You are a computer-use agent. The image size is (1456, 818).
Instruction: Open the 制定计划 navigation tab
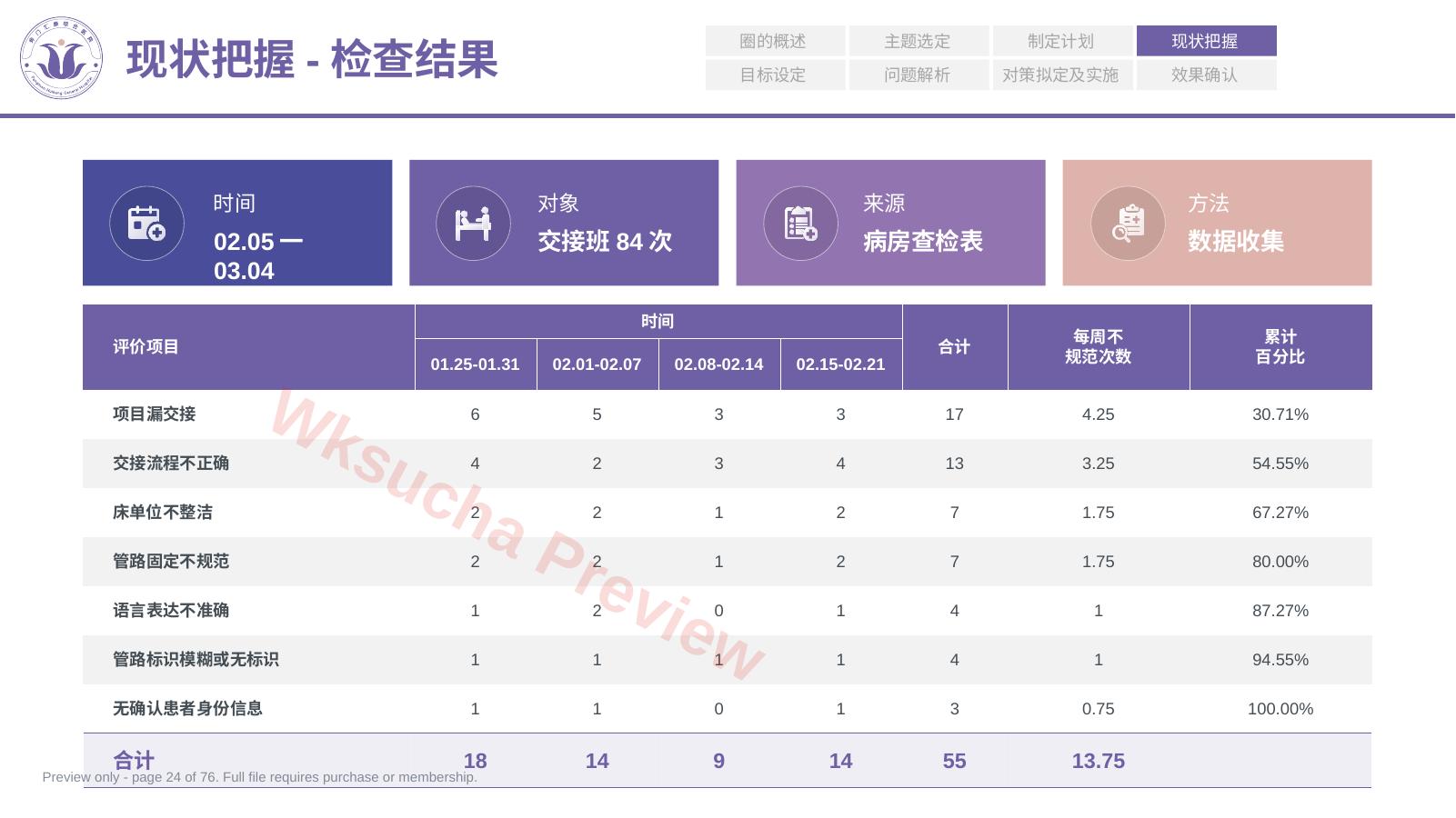[1062, 41]
